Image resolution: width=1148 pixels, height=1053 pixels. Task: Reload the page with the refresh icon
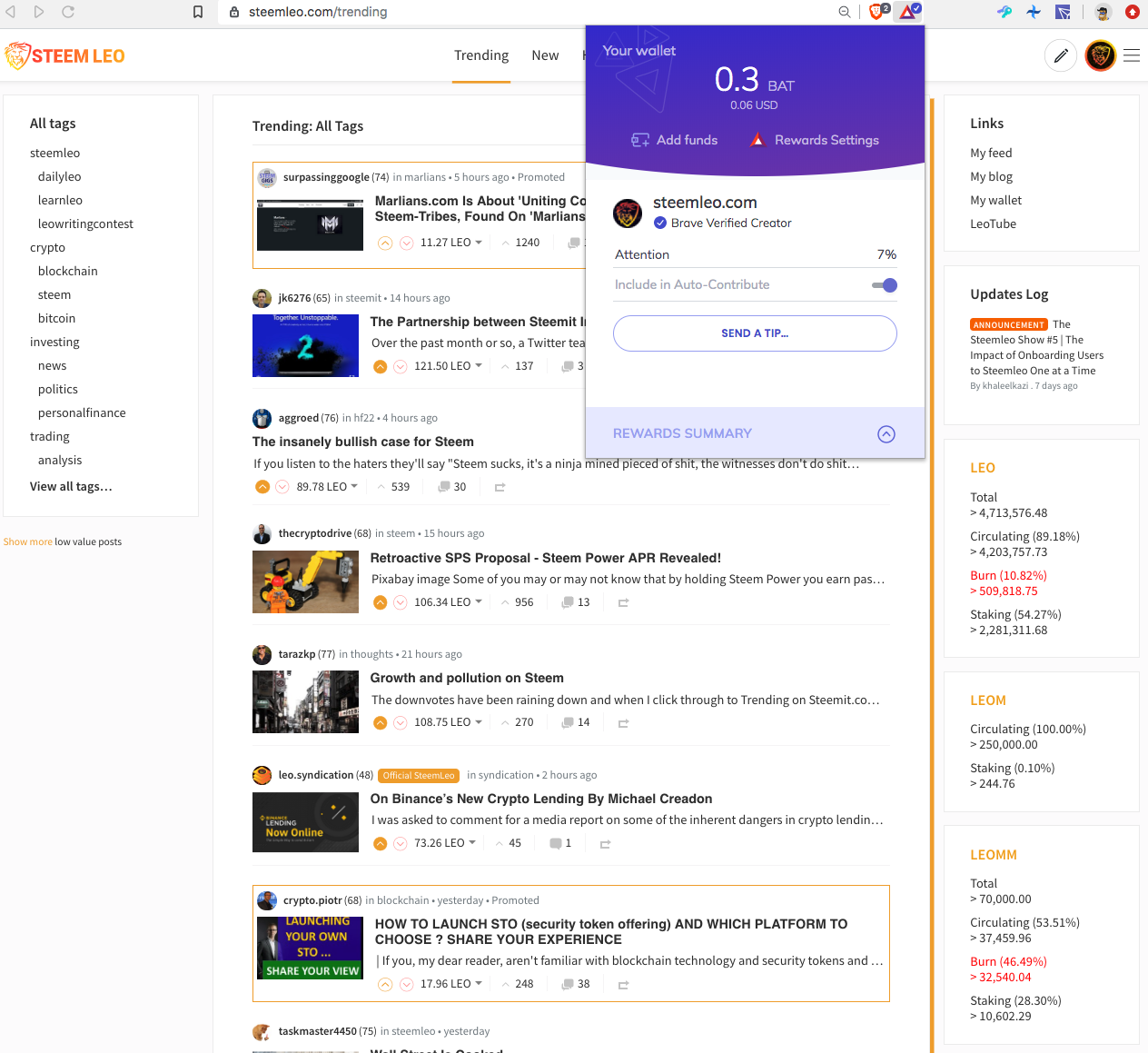click(x=68, y=12)
